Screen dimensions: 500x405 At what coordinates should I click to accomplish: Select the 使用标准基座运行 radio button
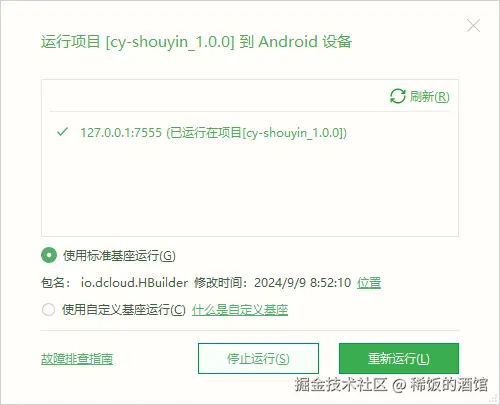[x=49, y=255]
